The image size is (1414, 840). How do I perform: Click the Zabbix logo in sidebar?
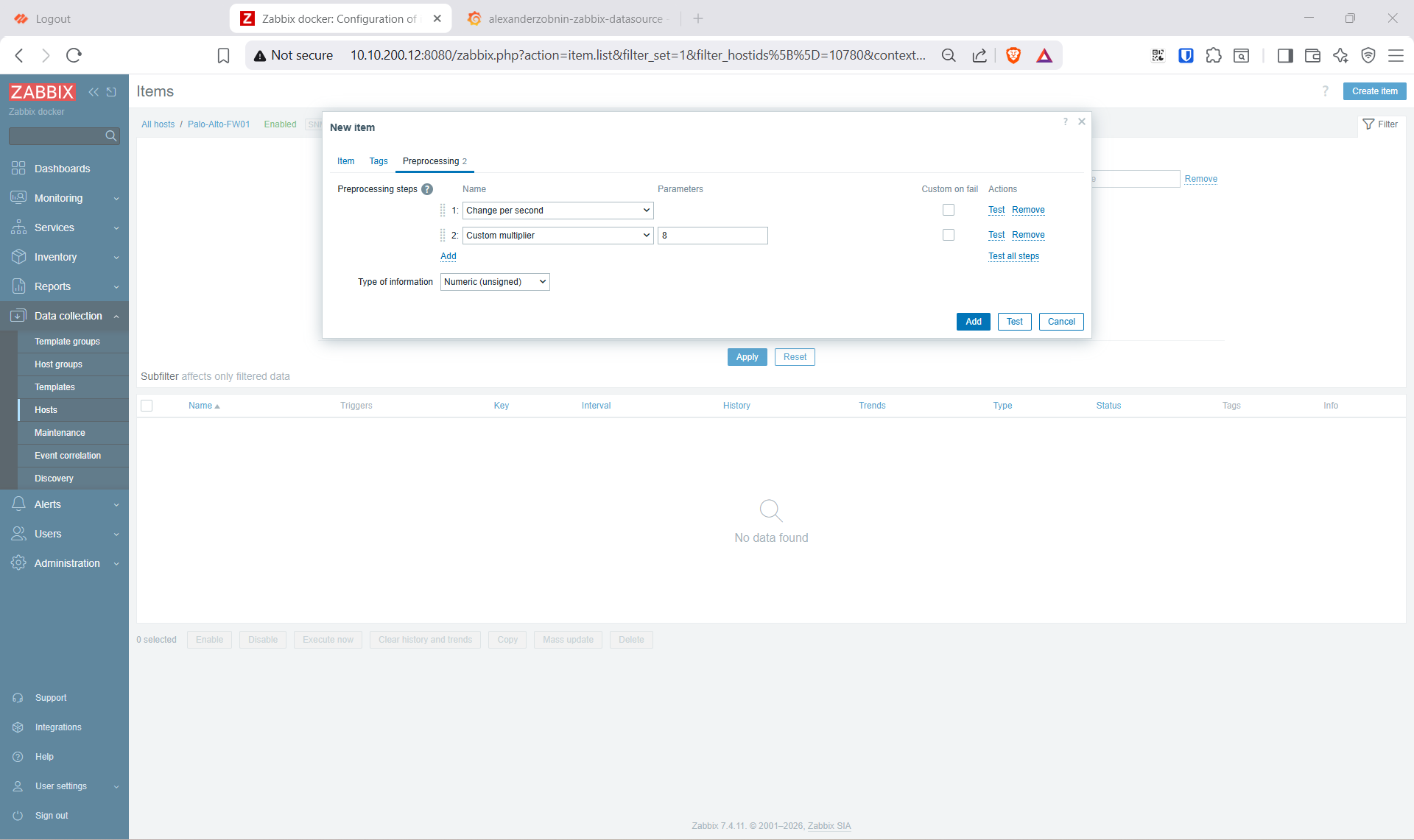(x=41, y=92)
